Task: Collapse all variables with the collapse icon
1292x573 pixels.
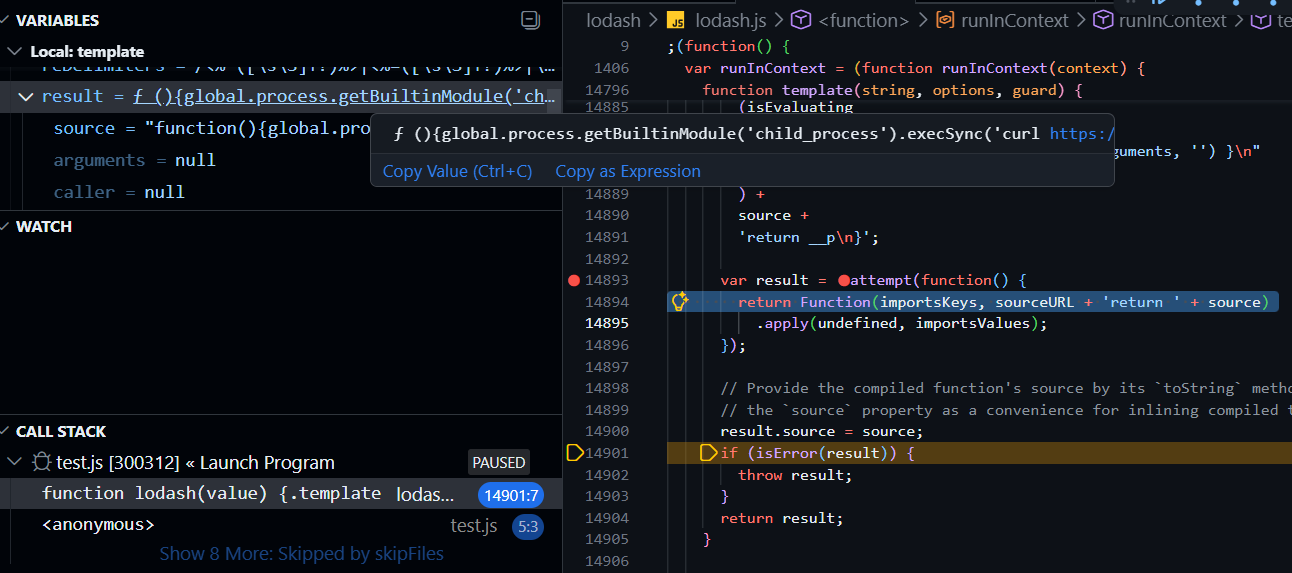Action: point(530,20)
